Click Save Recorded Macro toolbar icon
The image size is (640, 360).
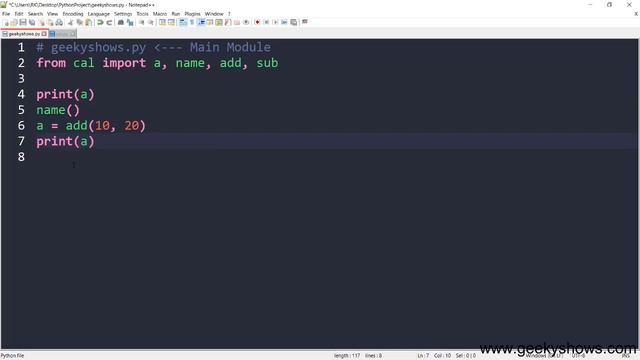[293, 22]
